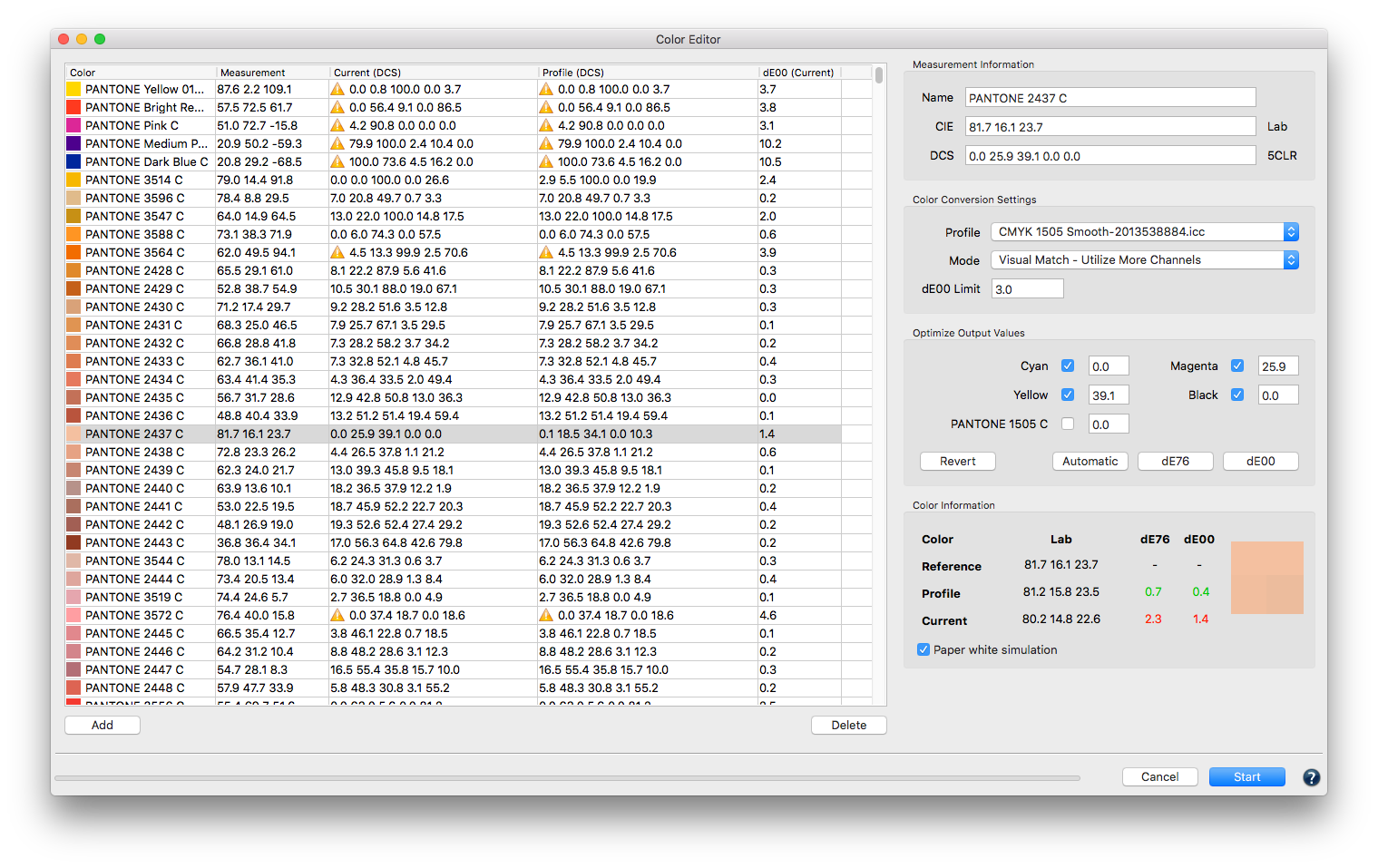The width and height of the screenshot is (1378, 868).
Task: Uncheck Paper white simulation
Action: tap(924, 649)
